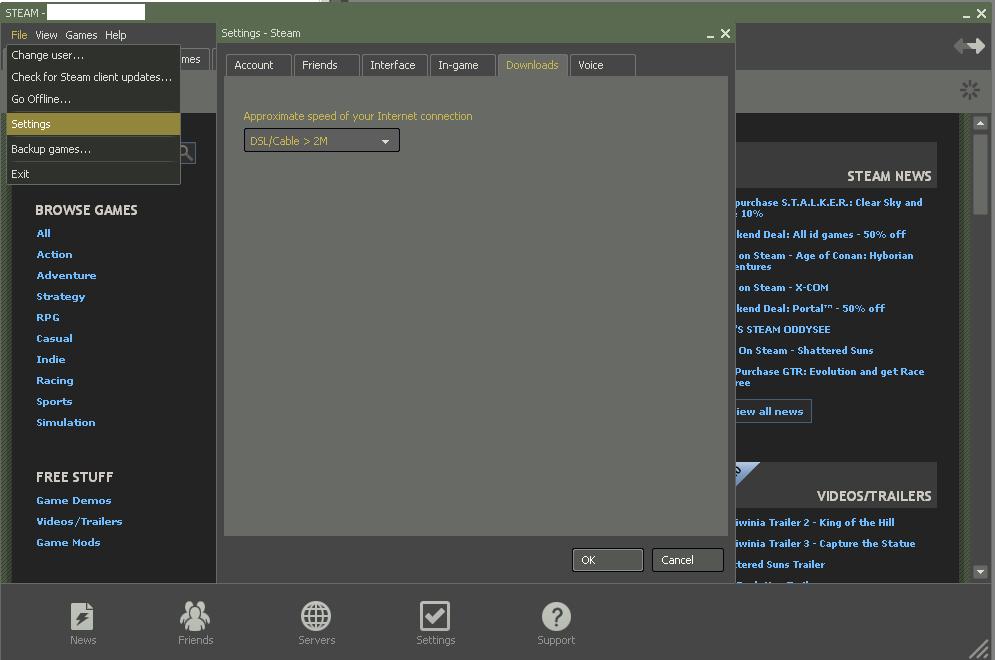The width and height of the screenshot is (995, 660).
Task: Open the File menu
Action: [x=19, y=35]
